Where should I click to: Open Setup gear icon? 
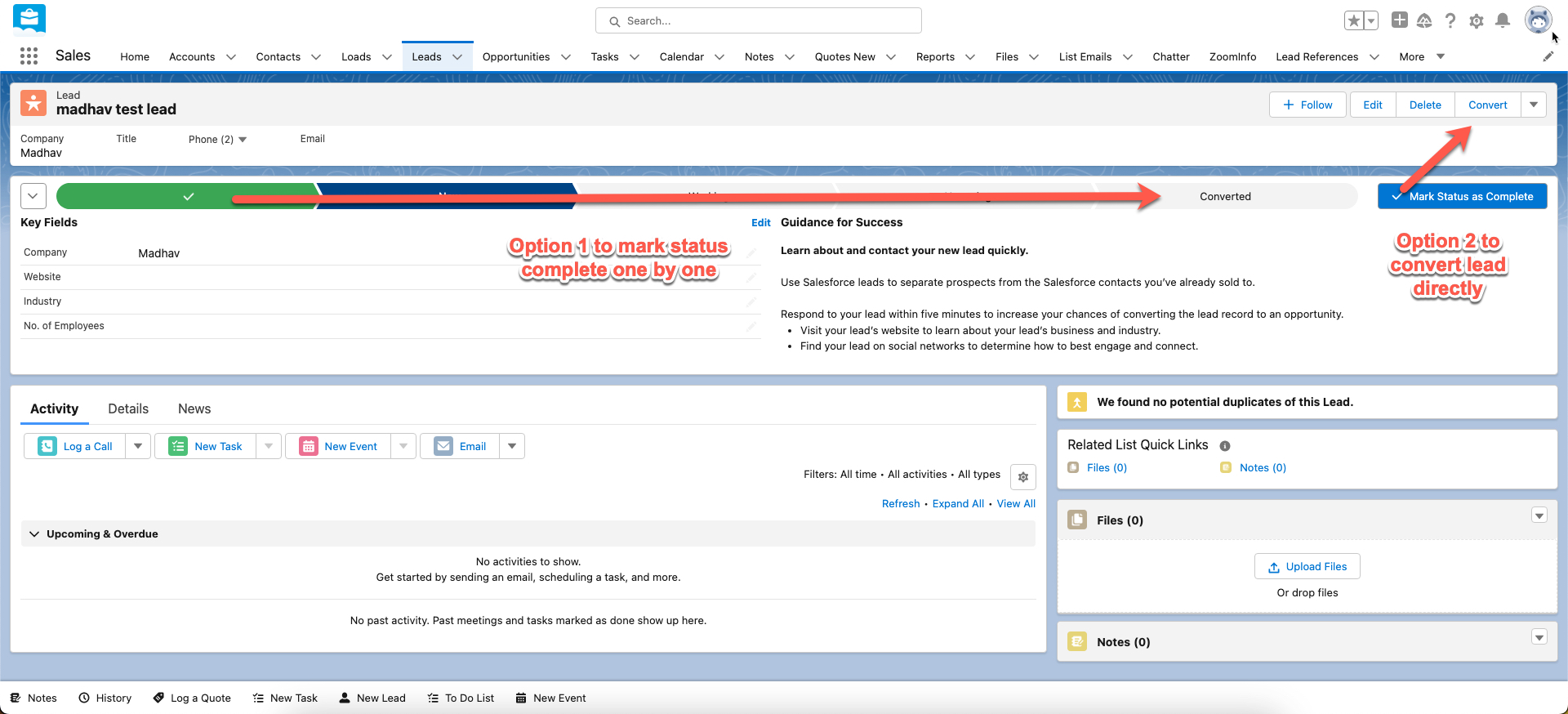pyautogui.click(x=1477, y=20)
